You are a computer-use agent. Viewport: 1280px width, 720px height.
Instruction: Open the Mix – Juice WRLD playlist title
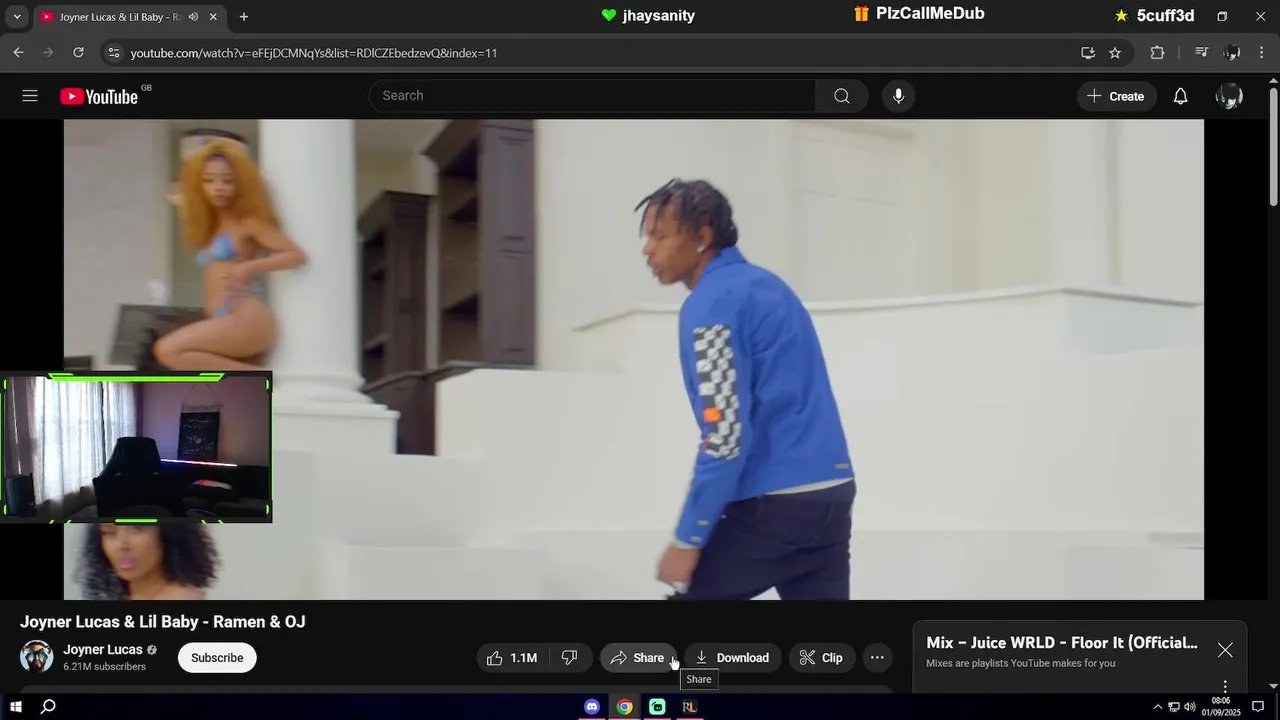[1062, 642]
